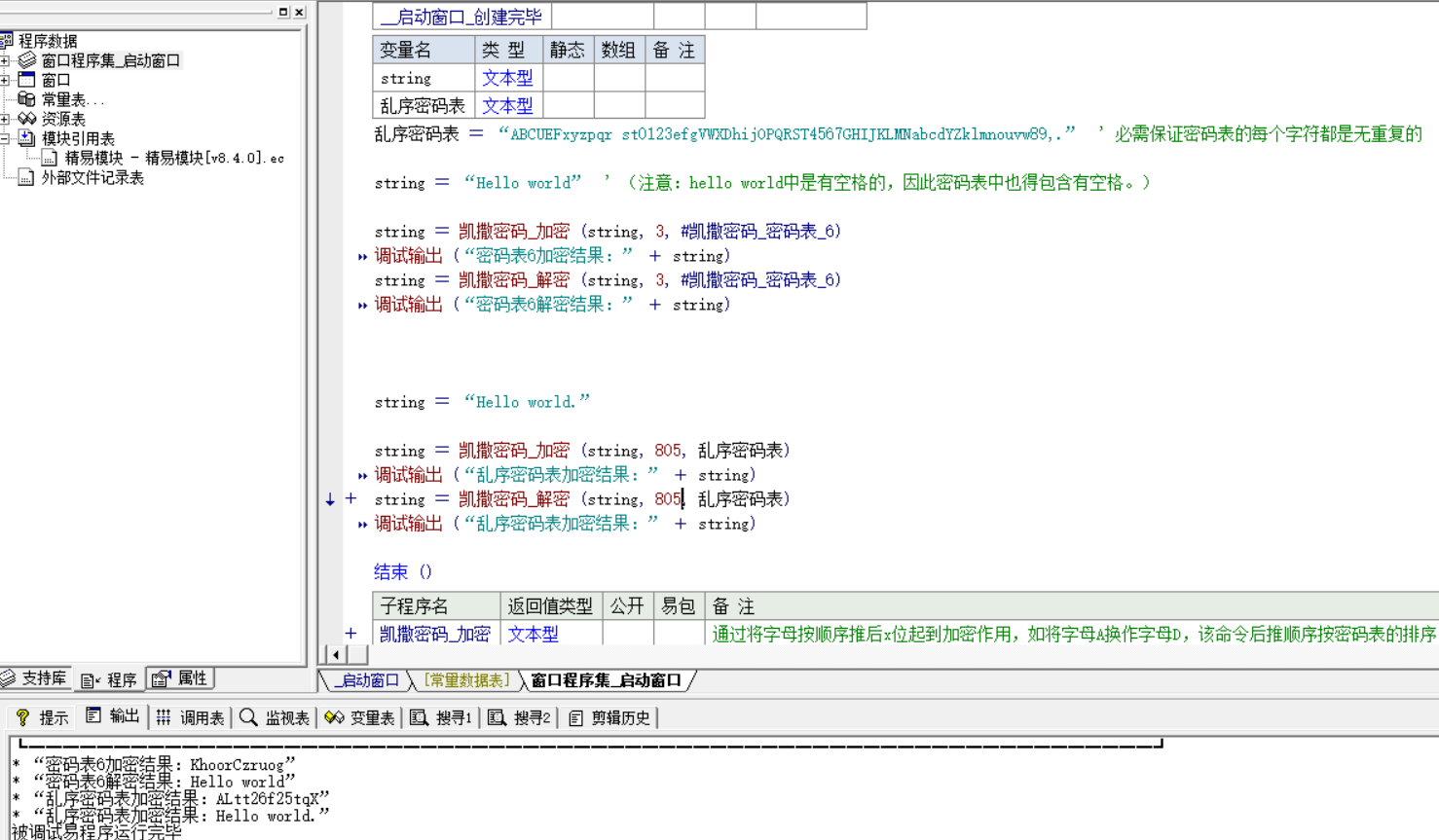Expand the 凯撒密码_加密 subroutine plus sign

[x=351, y=634]
